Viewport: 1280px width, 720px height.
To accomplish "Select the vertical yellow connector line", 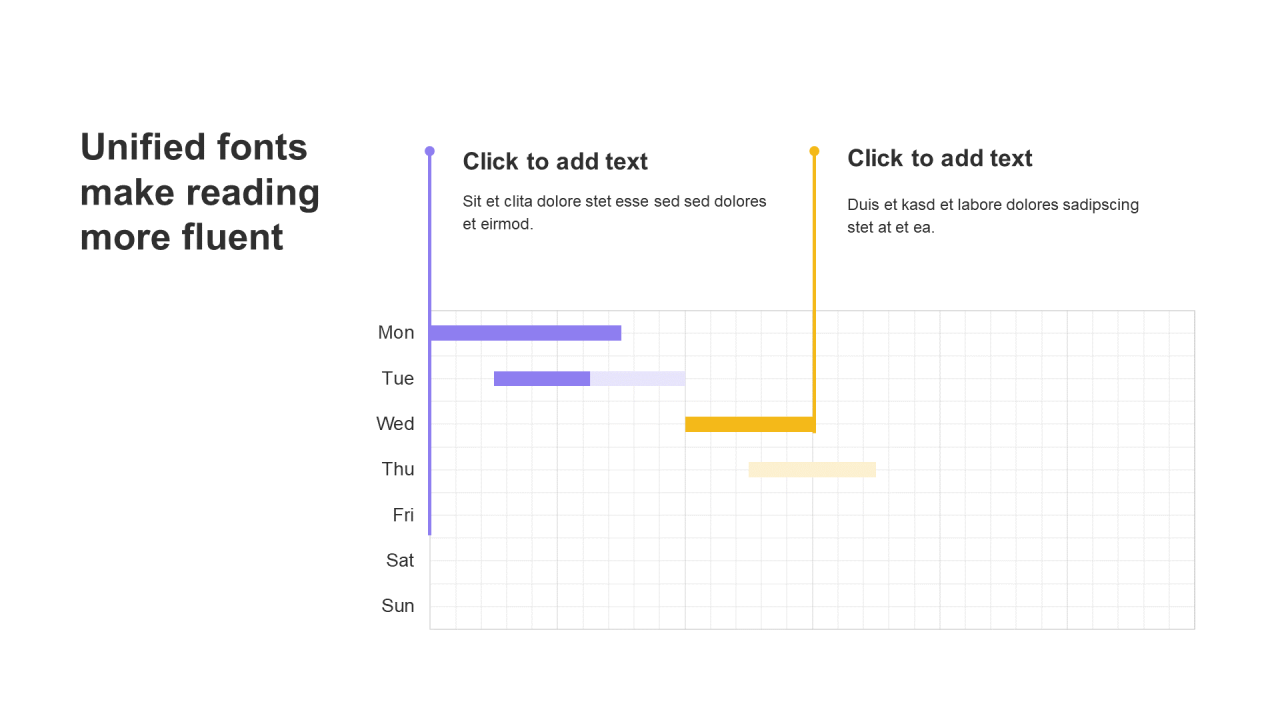I will [814, 290].
